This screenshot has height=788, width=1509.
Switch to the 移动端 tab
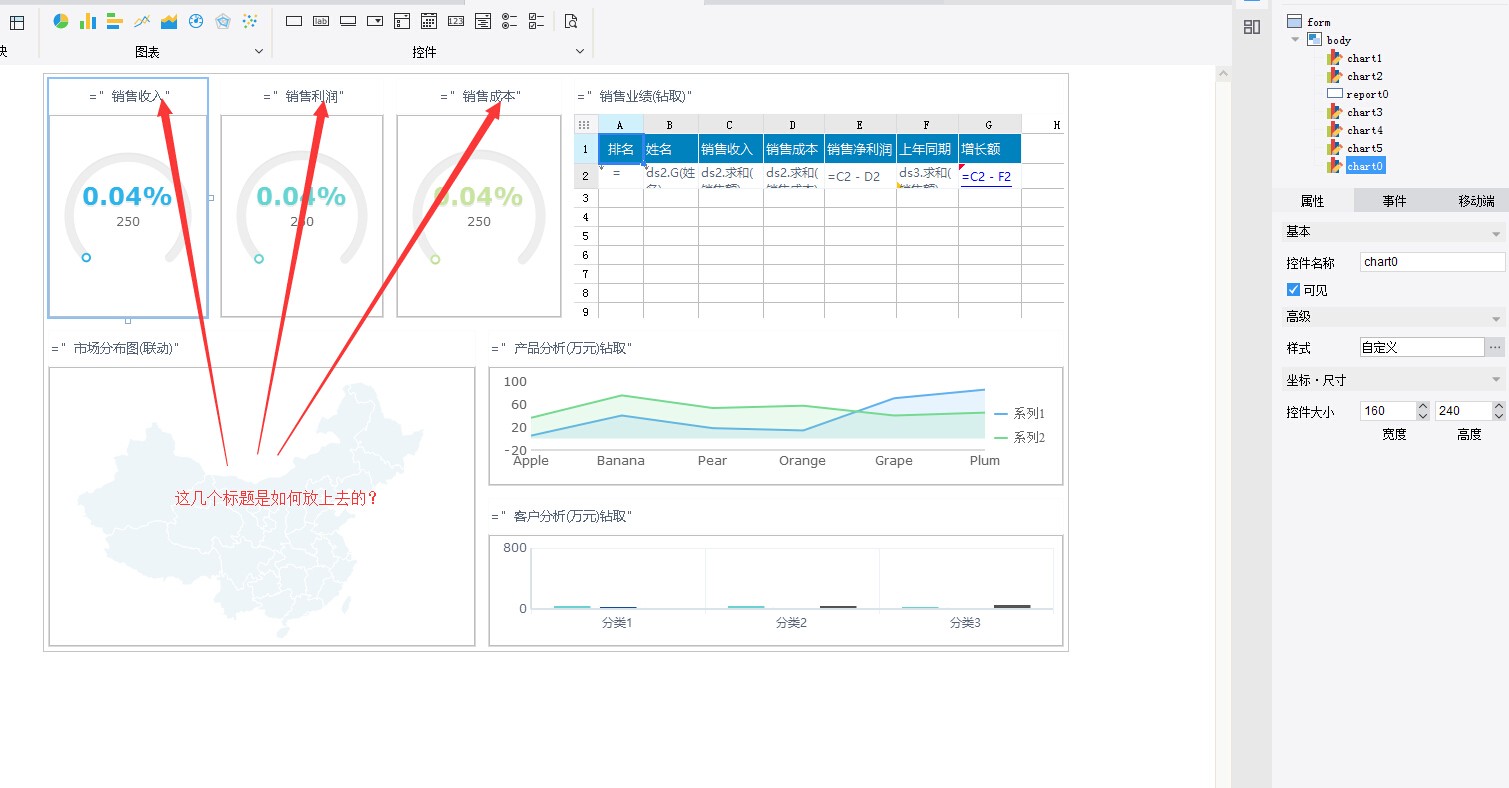tap(1476, 201)
